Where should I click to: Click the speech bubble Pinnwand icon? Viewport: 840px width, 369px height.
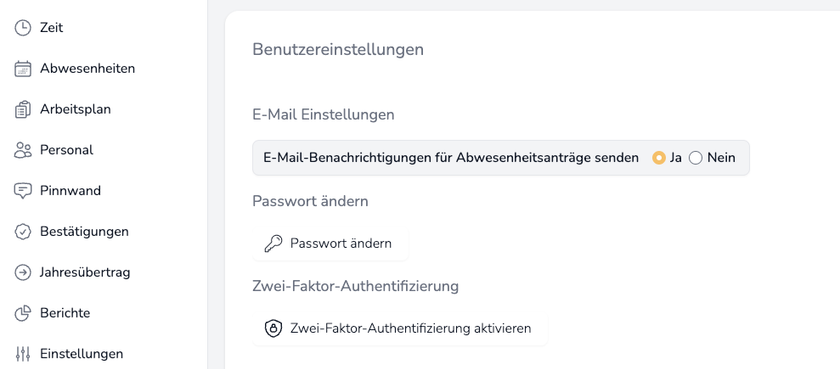tap(22, 191)
